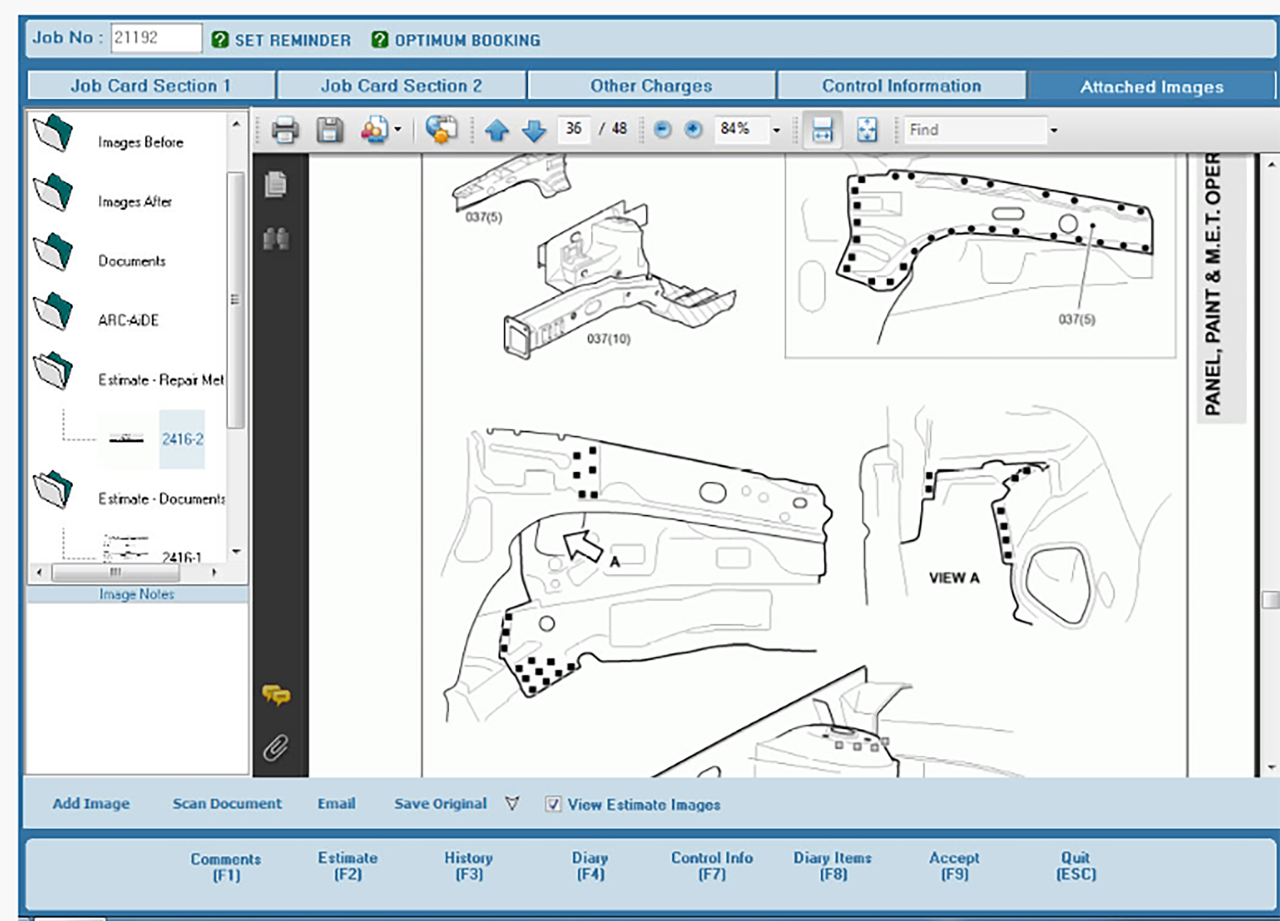Image resolution: width=1280 pixels, height=921 pixels.
Task: Expand the Save Original options triangle
Action: click(x=512, y=803)
